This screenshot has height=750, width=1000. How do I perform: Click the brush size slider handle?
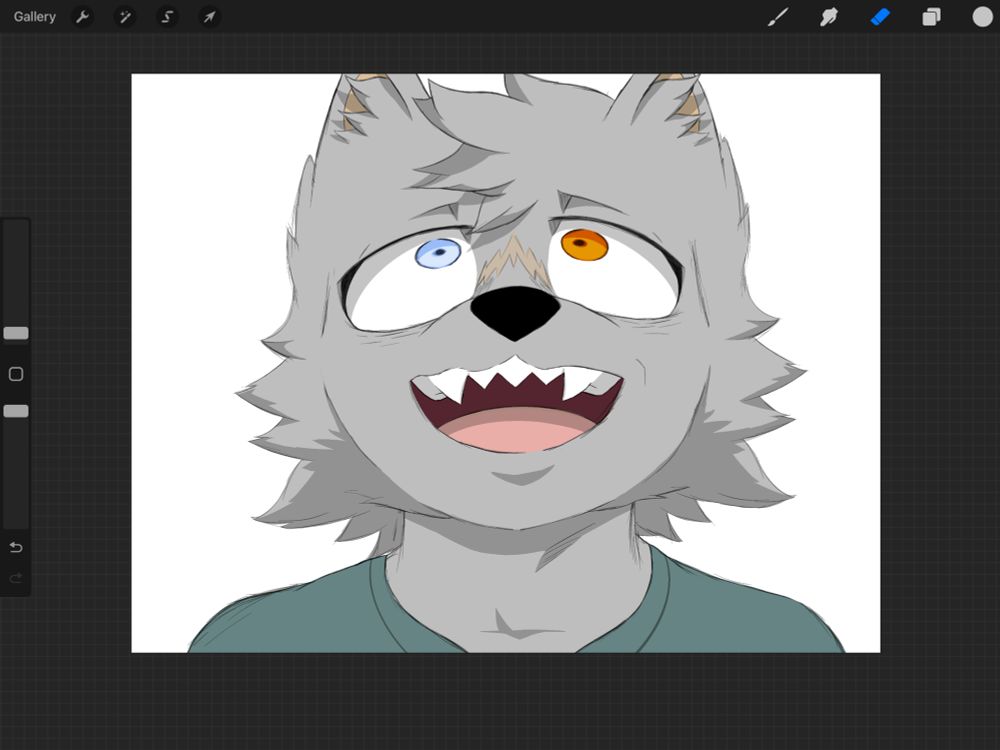pyautogui.click(x=16, y=333)
